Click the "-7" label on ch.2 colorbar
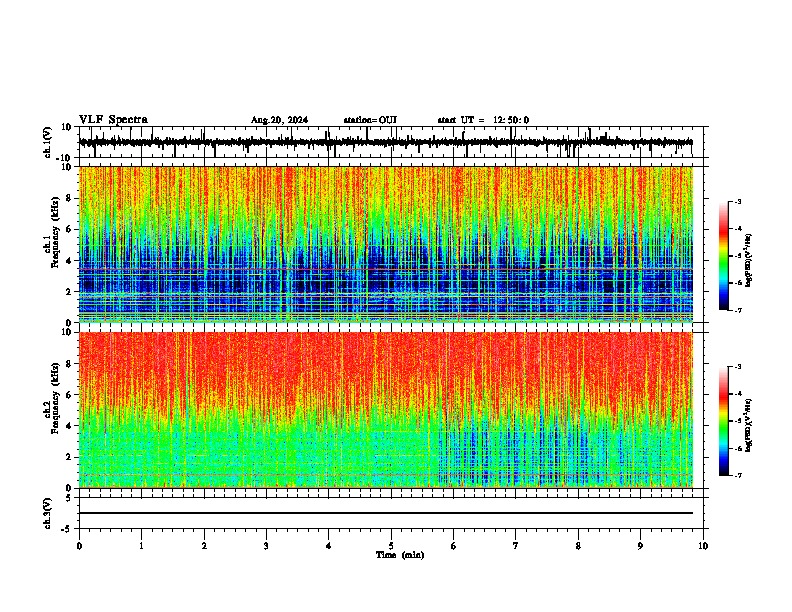The image size is (792, 612). (738, 475)
